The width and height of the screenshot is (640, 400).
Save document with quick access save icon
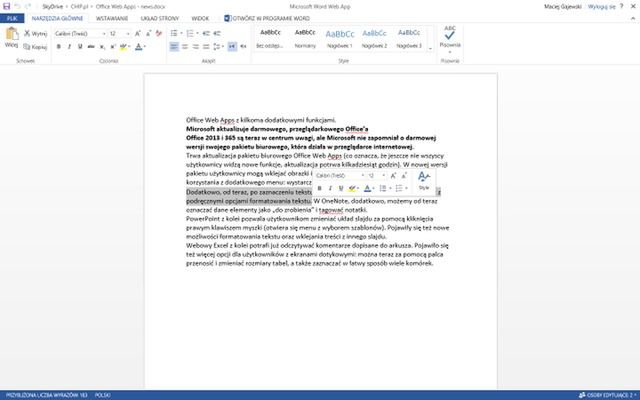(6, 7)
